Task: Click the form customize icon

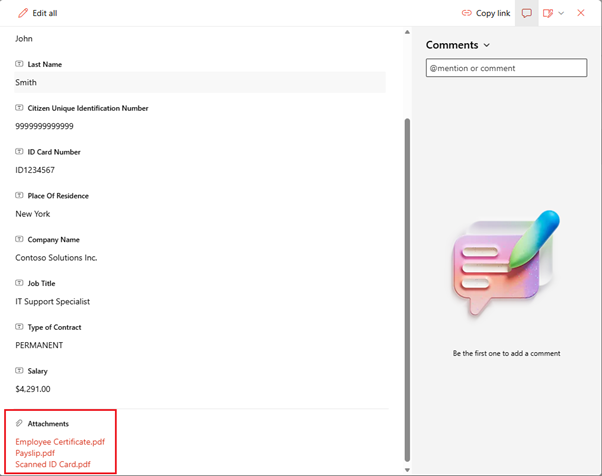Action: coord(547,13)
